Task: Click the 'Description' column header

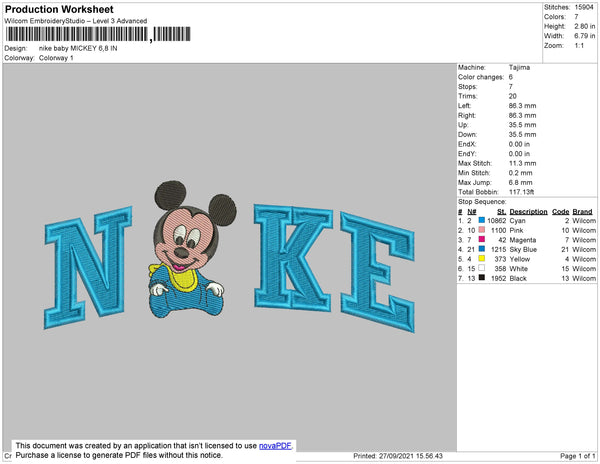Action: pyautogui.click(x=528, y=212)
